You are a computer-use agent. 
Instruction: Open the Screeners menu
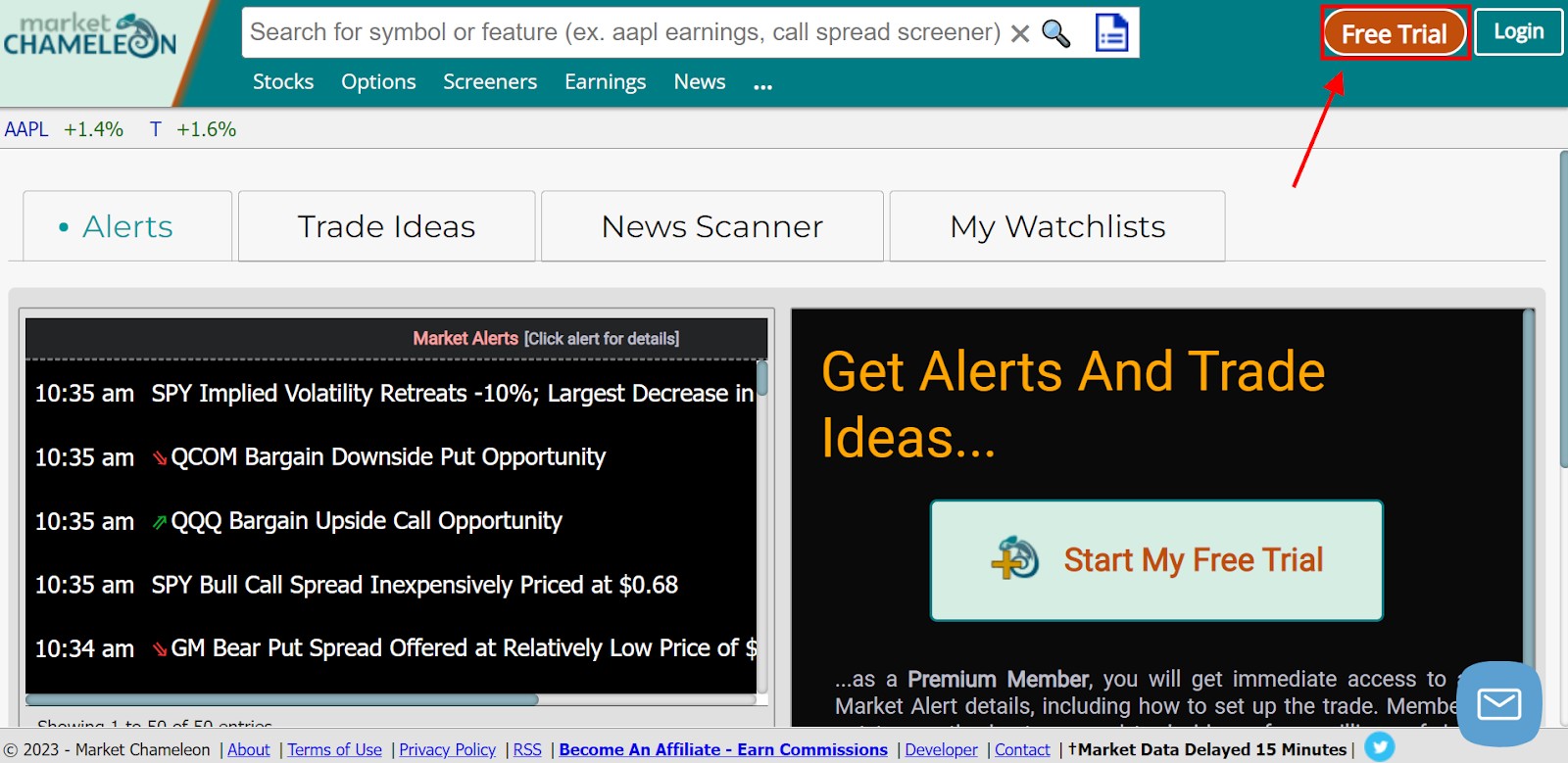490,82
